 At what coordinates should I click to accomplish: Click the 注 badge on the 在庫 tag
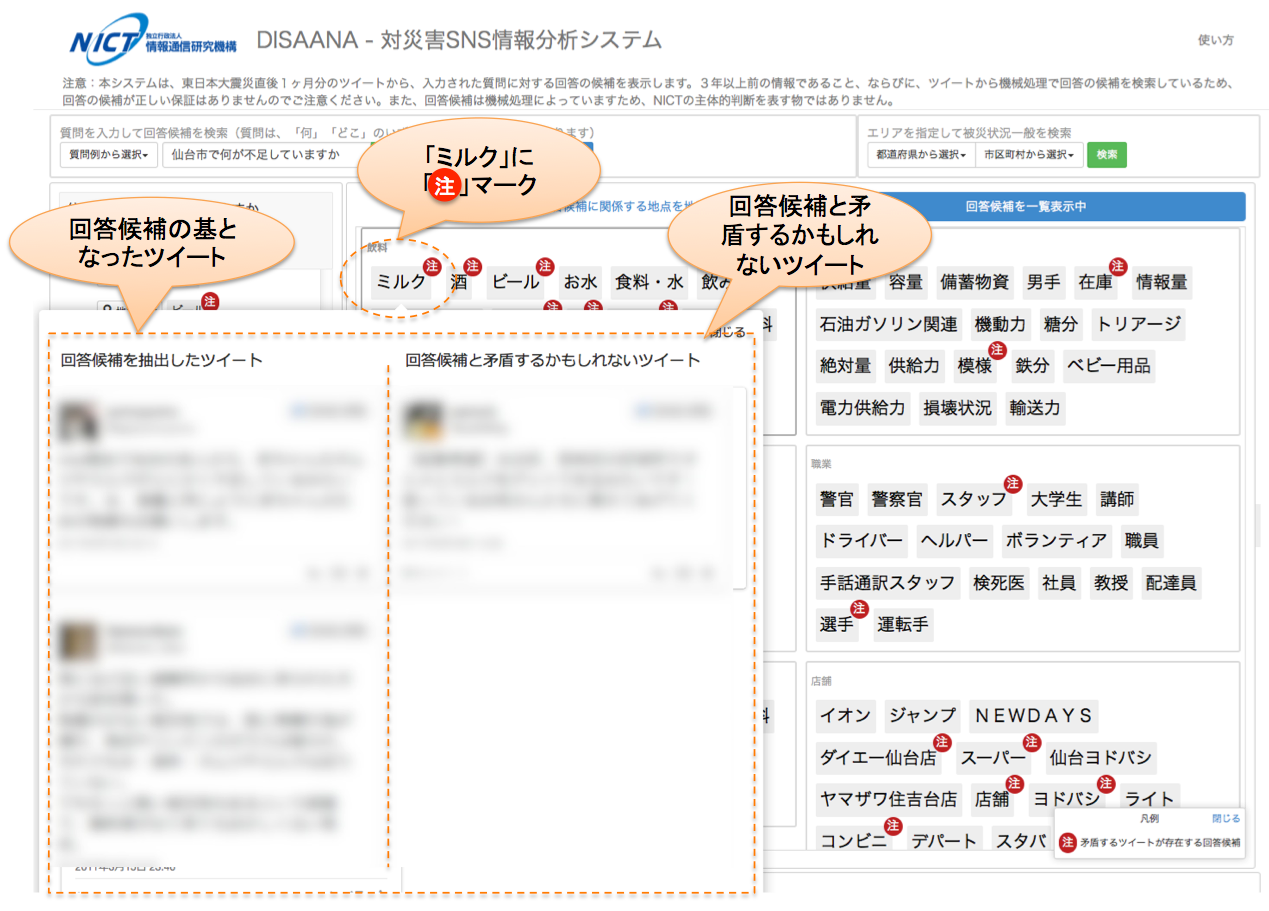pyautogui.click(x=1117, y=266)
